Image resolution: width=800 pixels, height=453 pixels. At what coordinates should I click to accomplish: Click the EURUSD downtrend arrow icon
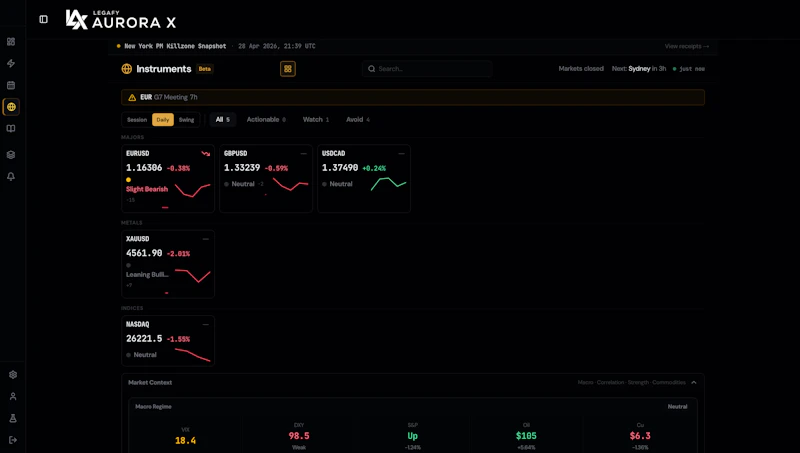(x=206, y=154)
